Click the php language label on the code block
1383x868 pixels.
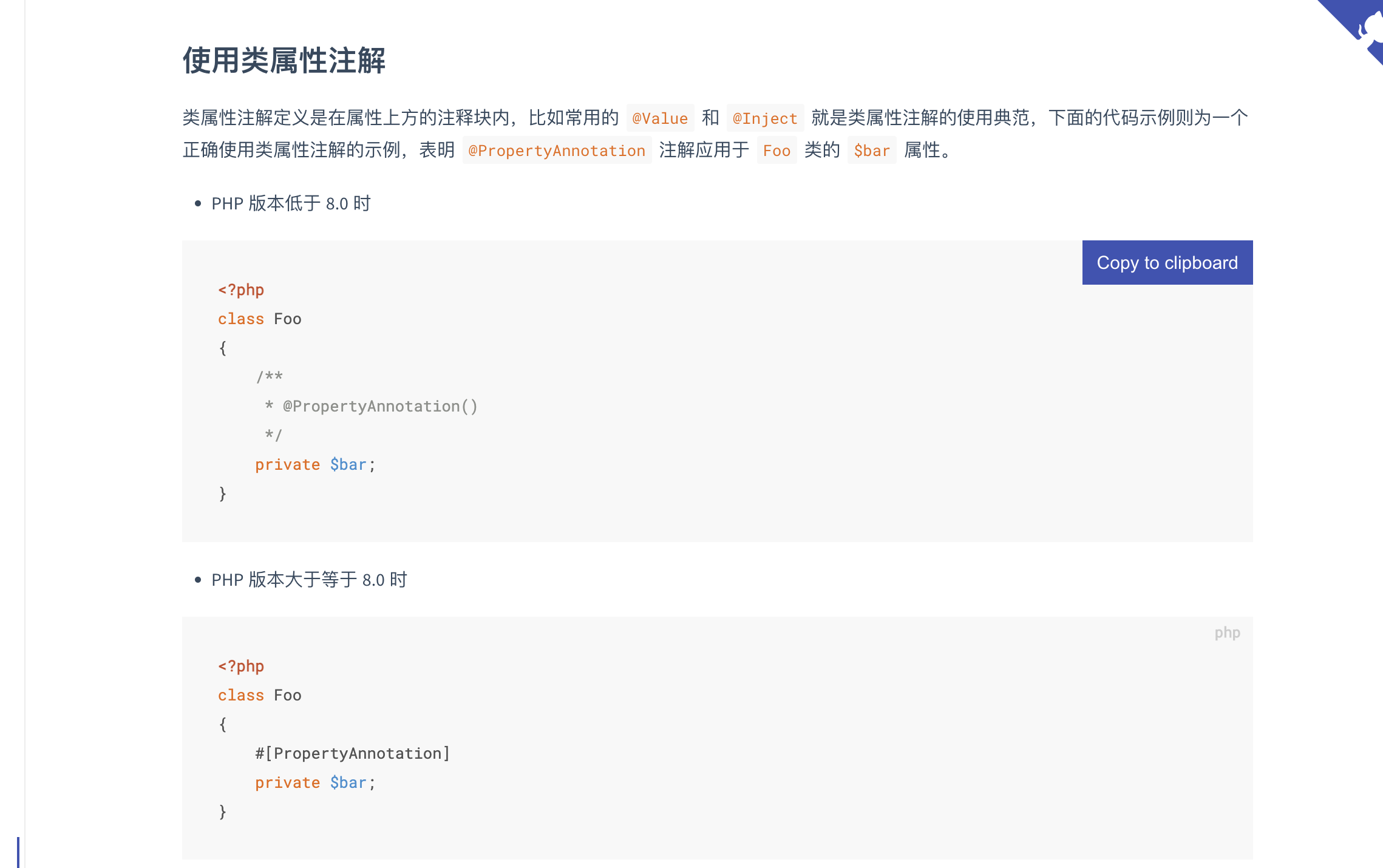[1228, 632]
